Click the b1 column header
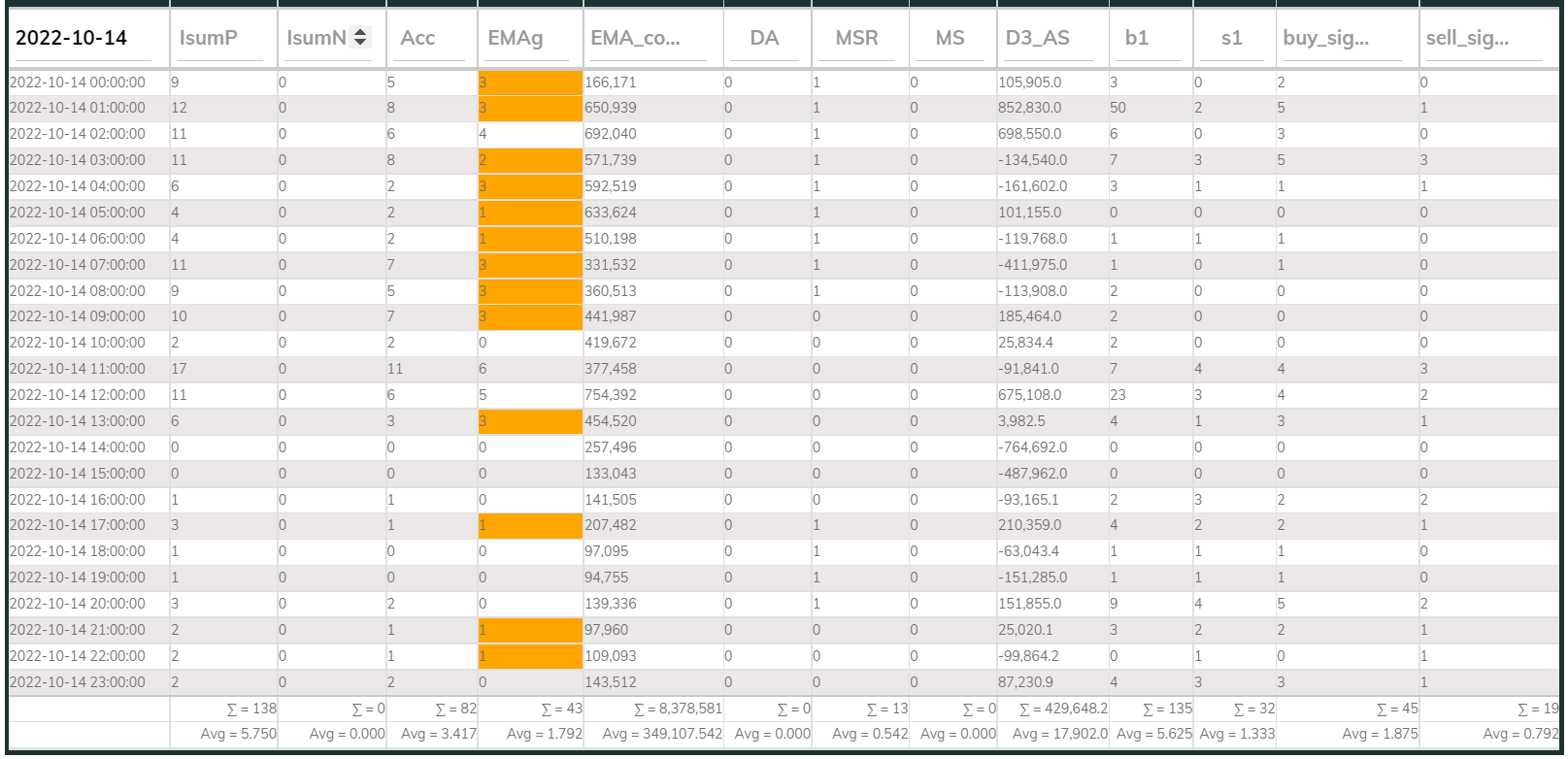Viewport: 1568px width, 759px height. pos(1136,38)
